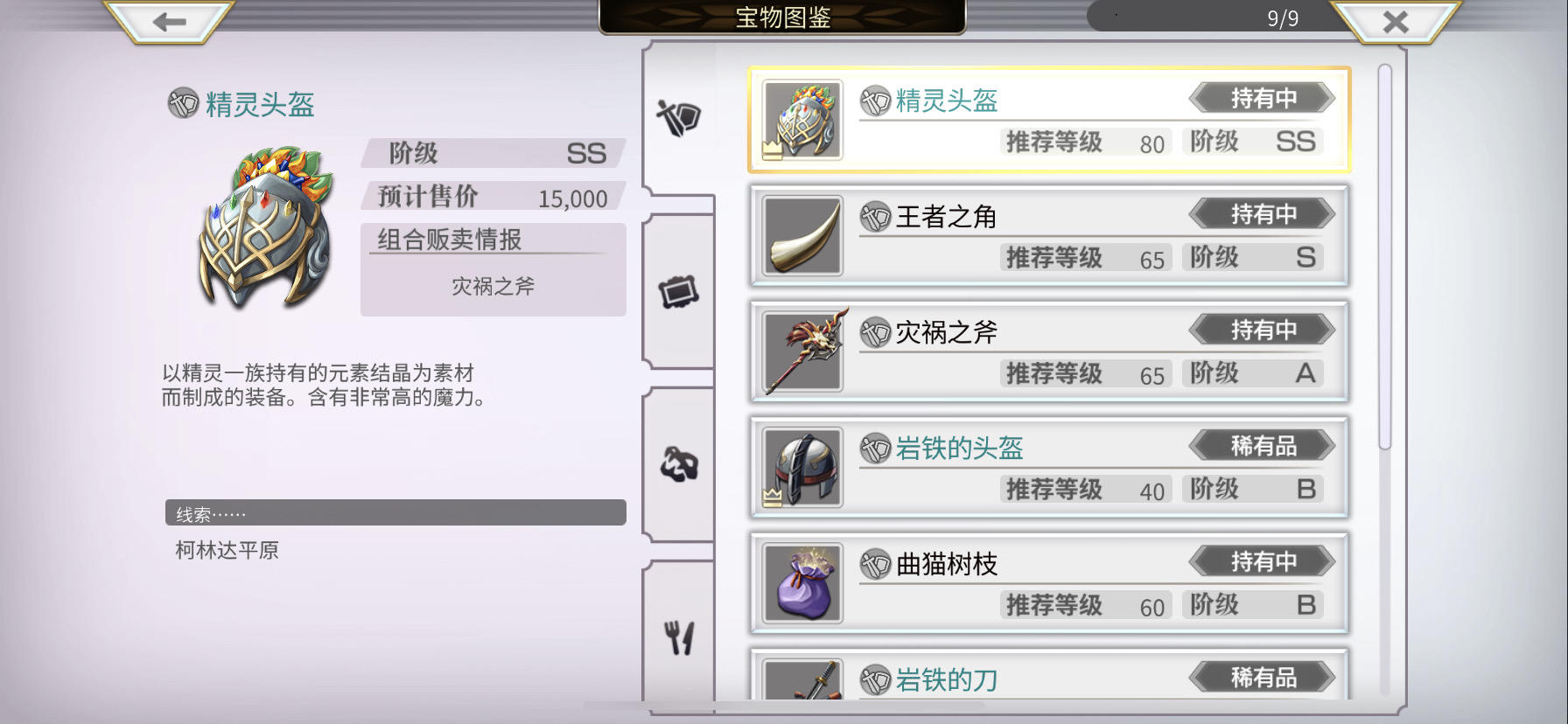
Task: Select the equipment category tab icon
Action: click(679, 117)
